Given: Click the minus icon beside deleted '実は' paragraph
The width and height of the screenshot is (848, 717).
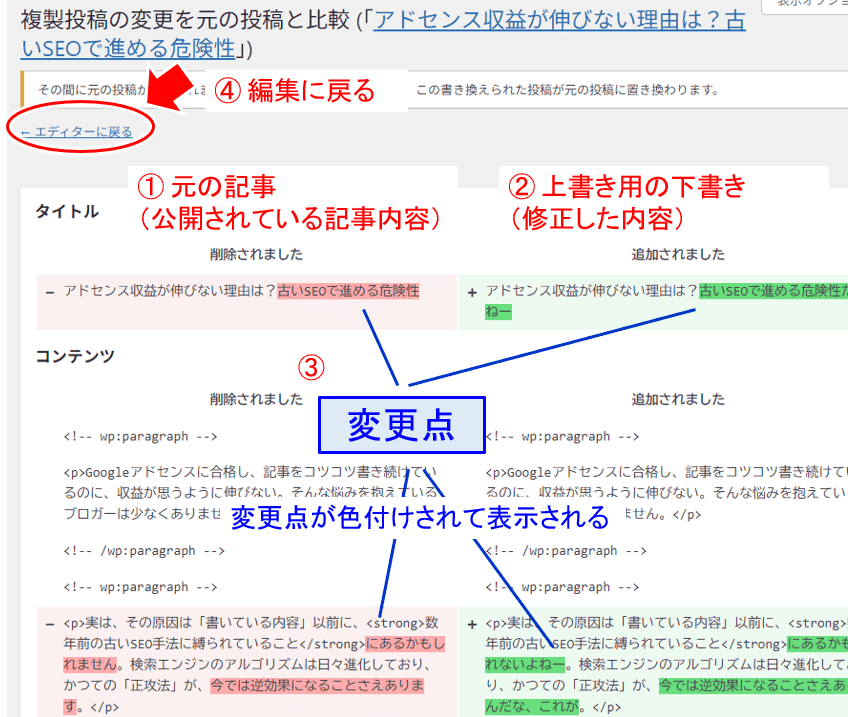Looking at the screenshot, I should click(x=49, y=623).
